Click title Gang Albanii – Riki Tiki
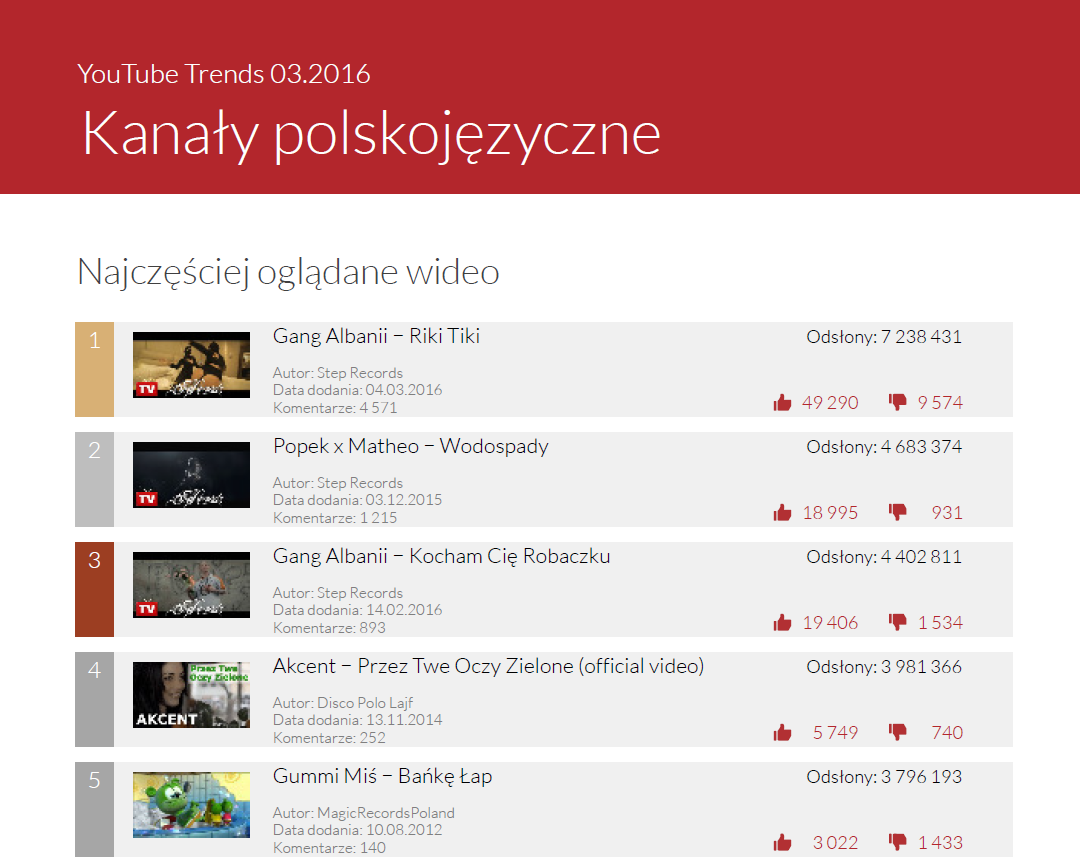The height and width of the screenshot is (867, 1080). point(376,336)
